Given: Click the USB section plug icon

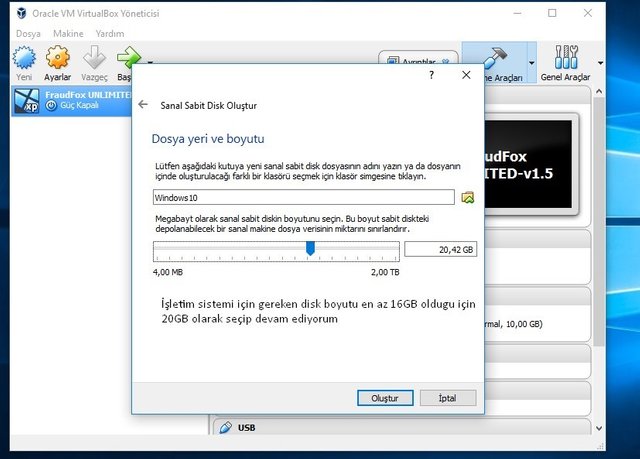Looking at the screenshot, I should point(225,427).
